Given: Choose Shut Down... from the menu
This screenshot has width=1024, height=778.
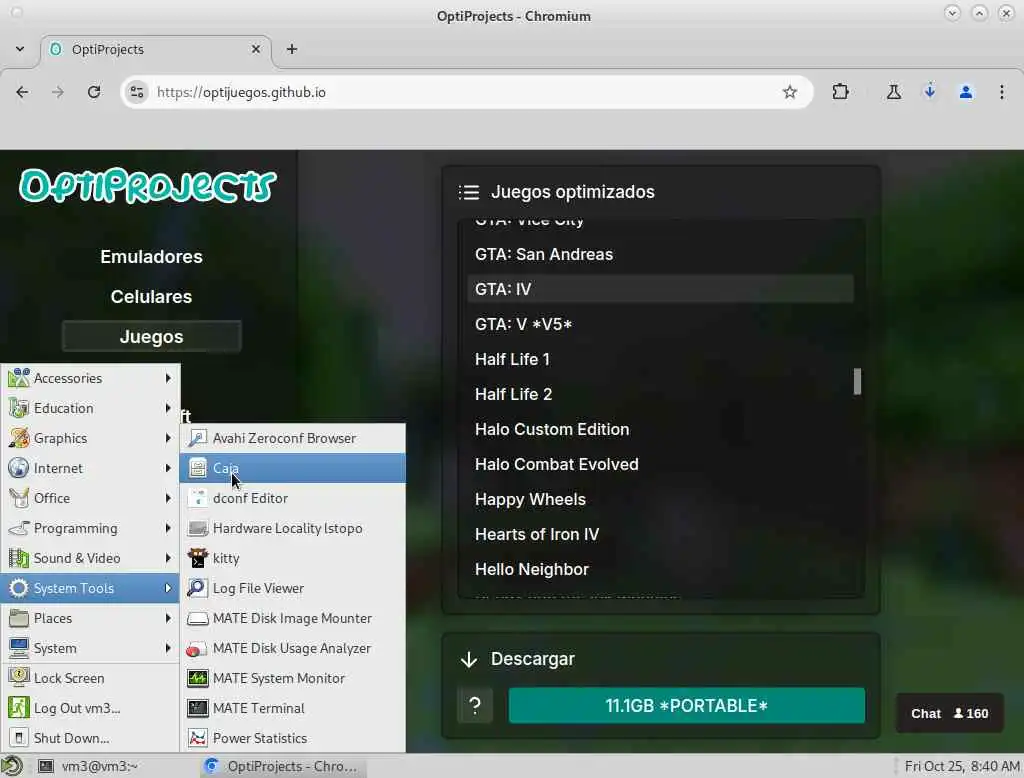Looking at the screenshot, I should pyautogui.click(x=90, y=739).
